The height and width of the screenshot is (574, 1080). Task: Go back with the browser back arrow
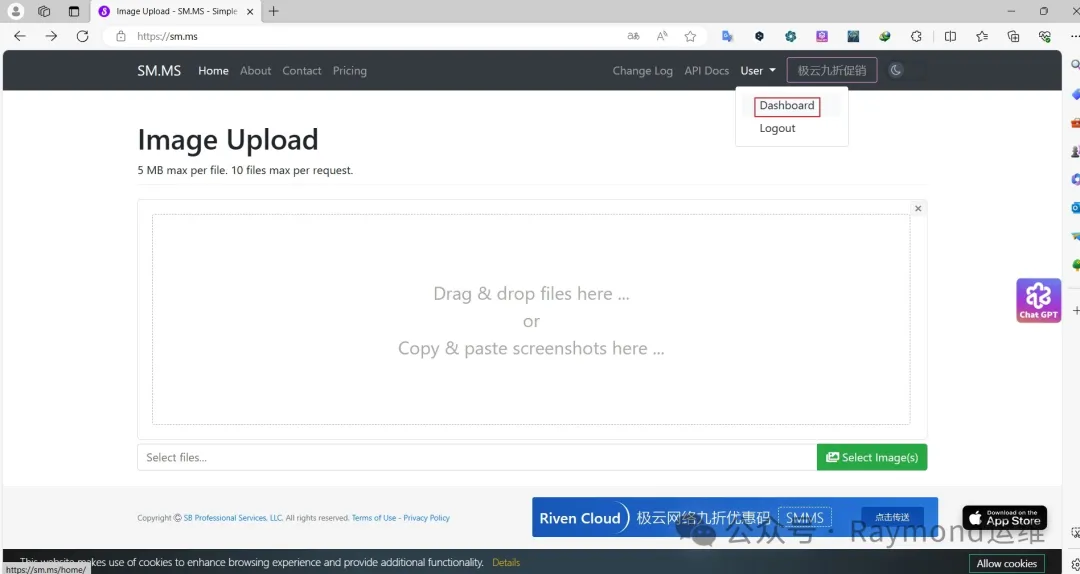click(20, 36)
